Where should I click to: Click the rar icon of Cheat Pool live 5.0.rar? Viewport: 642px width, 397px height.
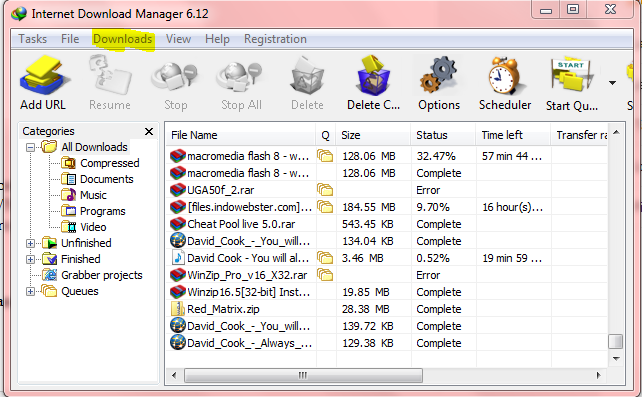coord(178,224)
